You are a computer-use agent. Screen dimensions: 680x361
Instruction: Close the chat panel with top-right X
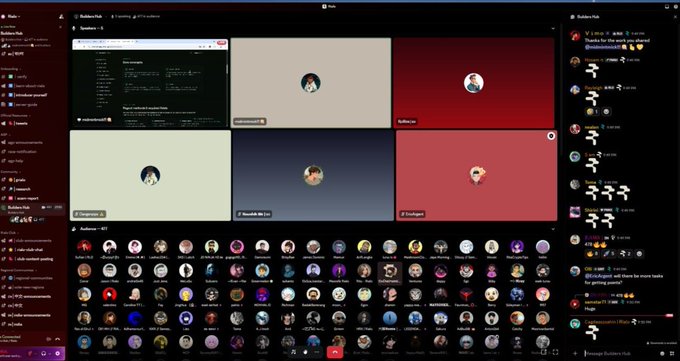(x=675, y=17)
